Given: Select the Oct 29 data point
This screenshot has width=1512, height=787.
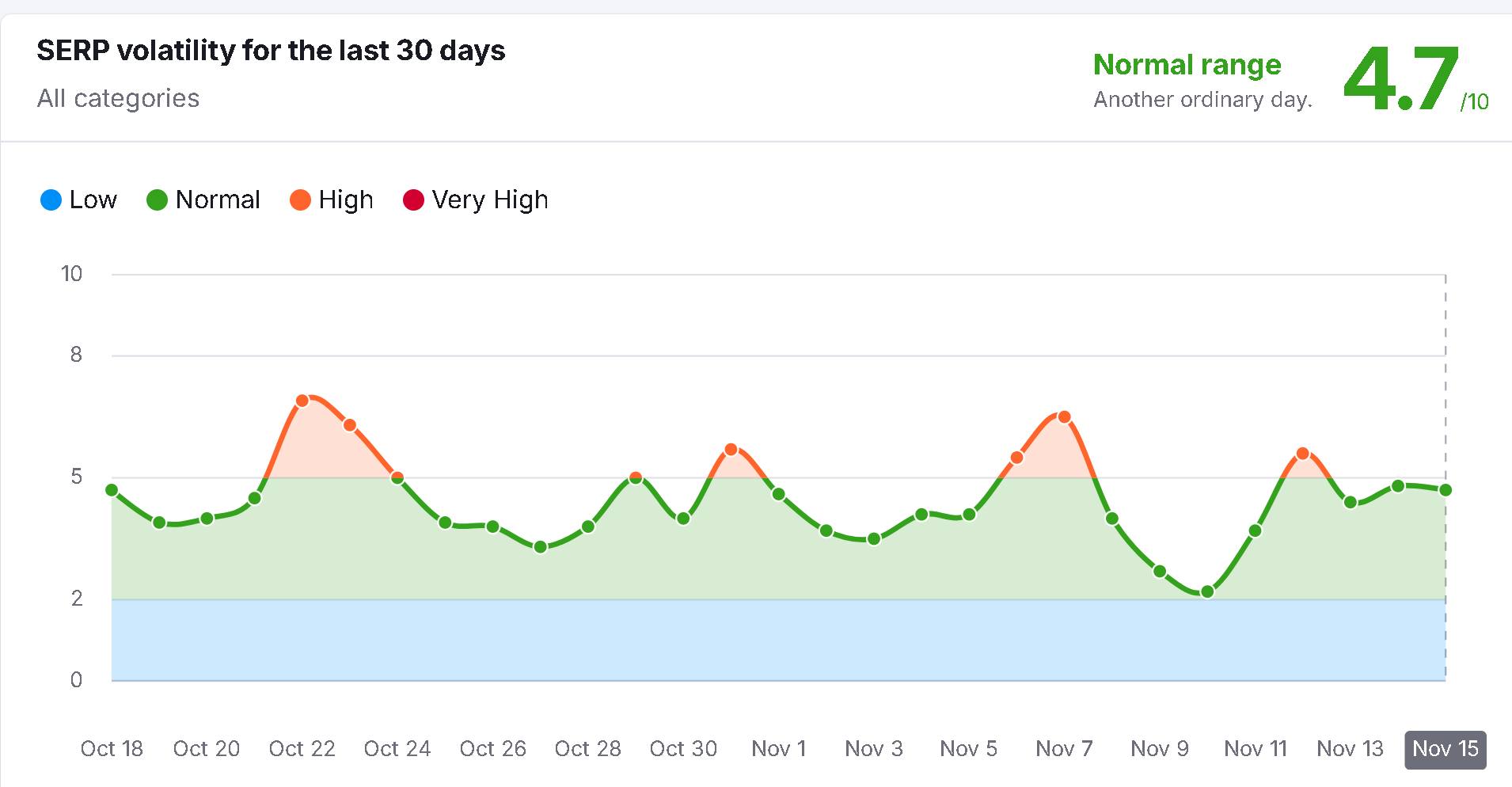Looking at the screenshot, I should (x=636, y=477).
